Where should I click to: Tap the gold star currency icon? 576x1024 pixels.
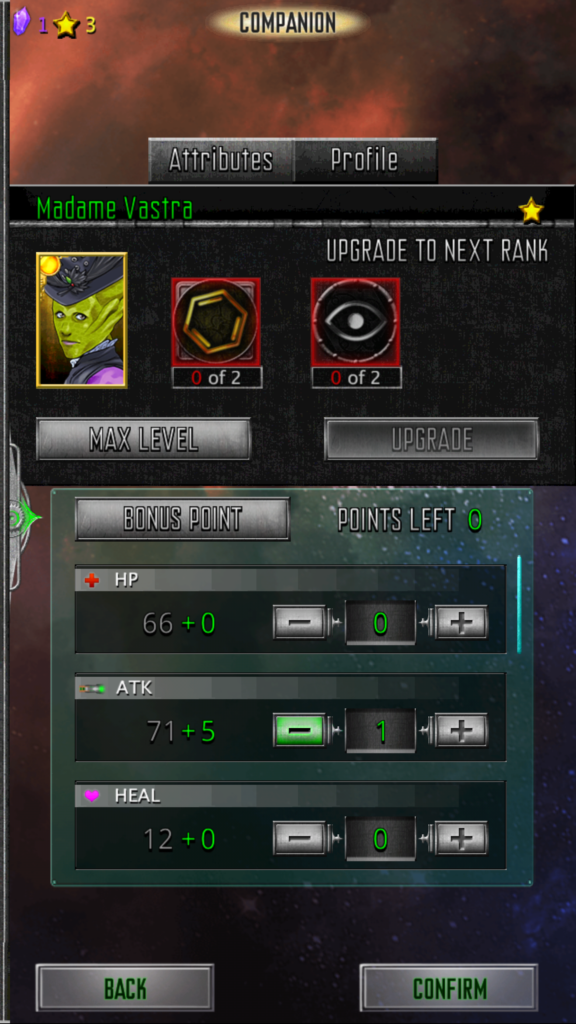pos(66,25)
